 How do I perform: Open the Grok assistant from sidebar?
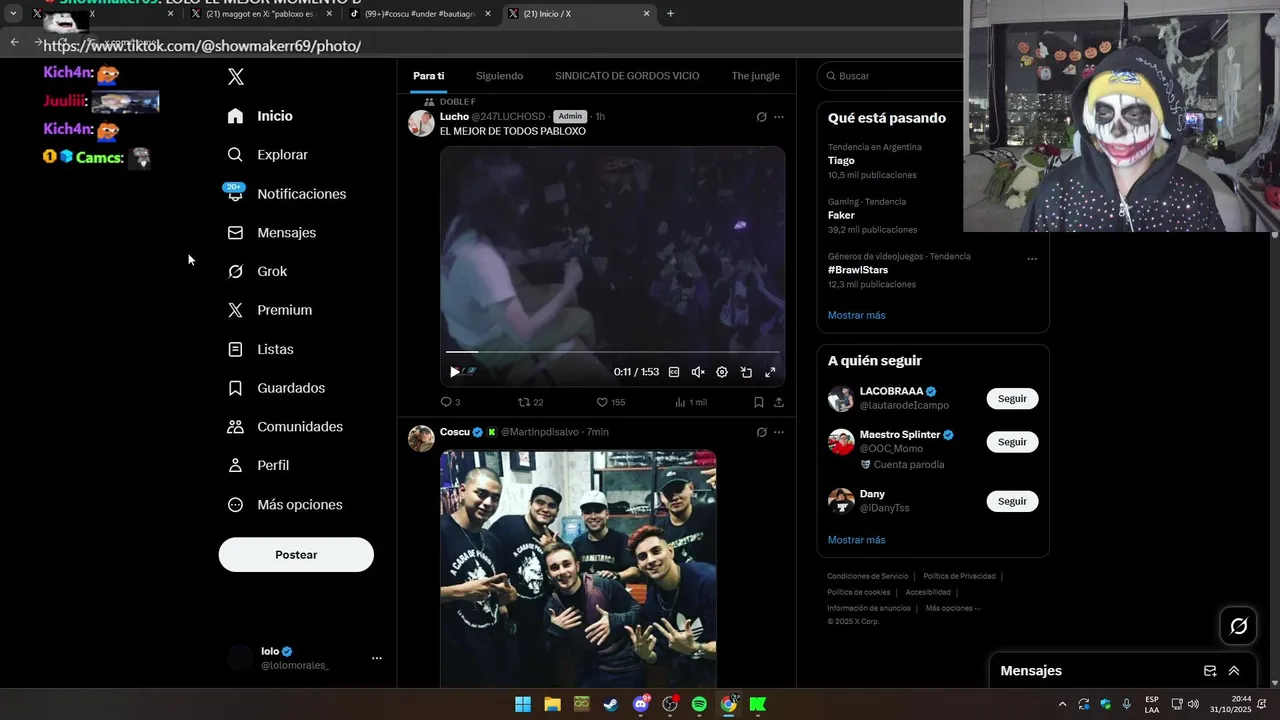pos(257,271)
